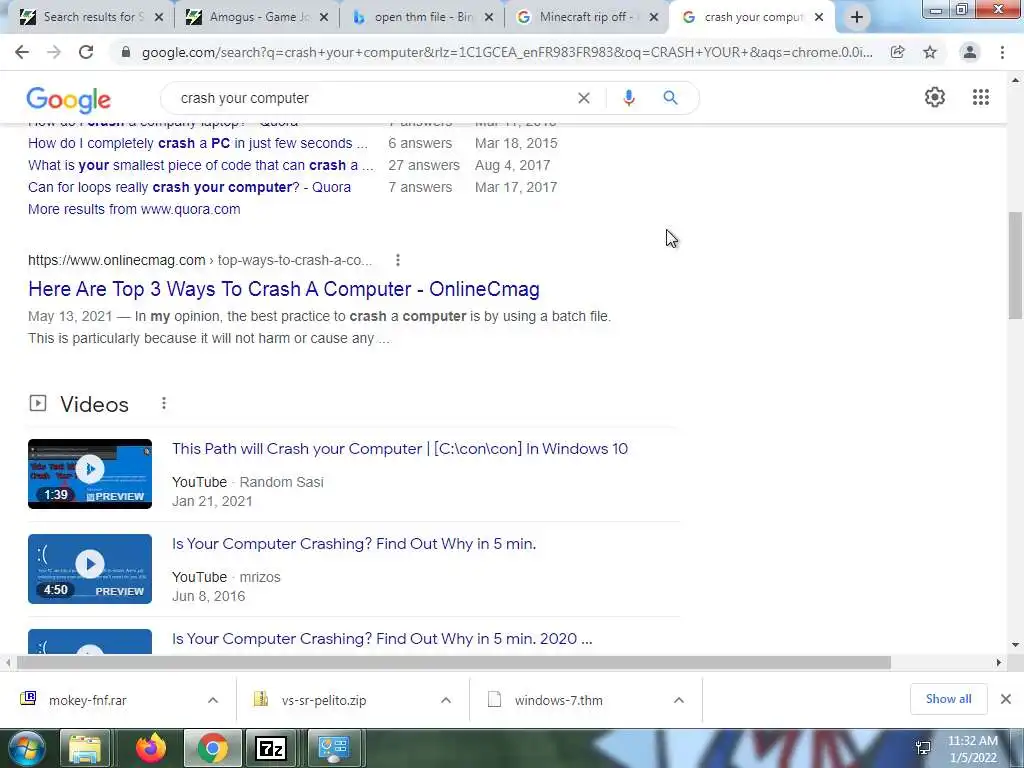The height and width of the screenshot is (768, 1024).
Task: Play the 1:39 video thumbnail preview
Action: coord(90,473)
